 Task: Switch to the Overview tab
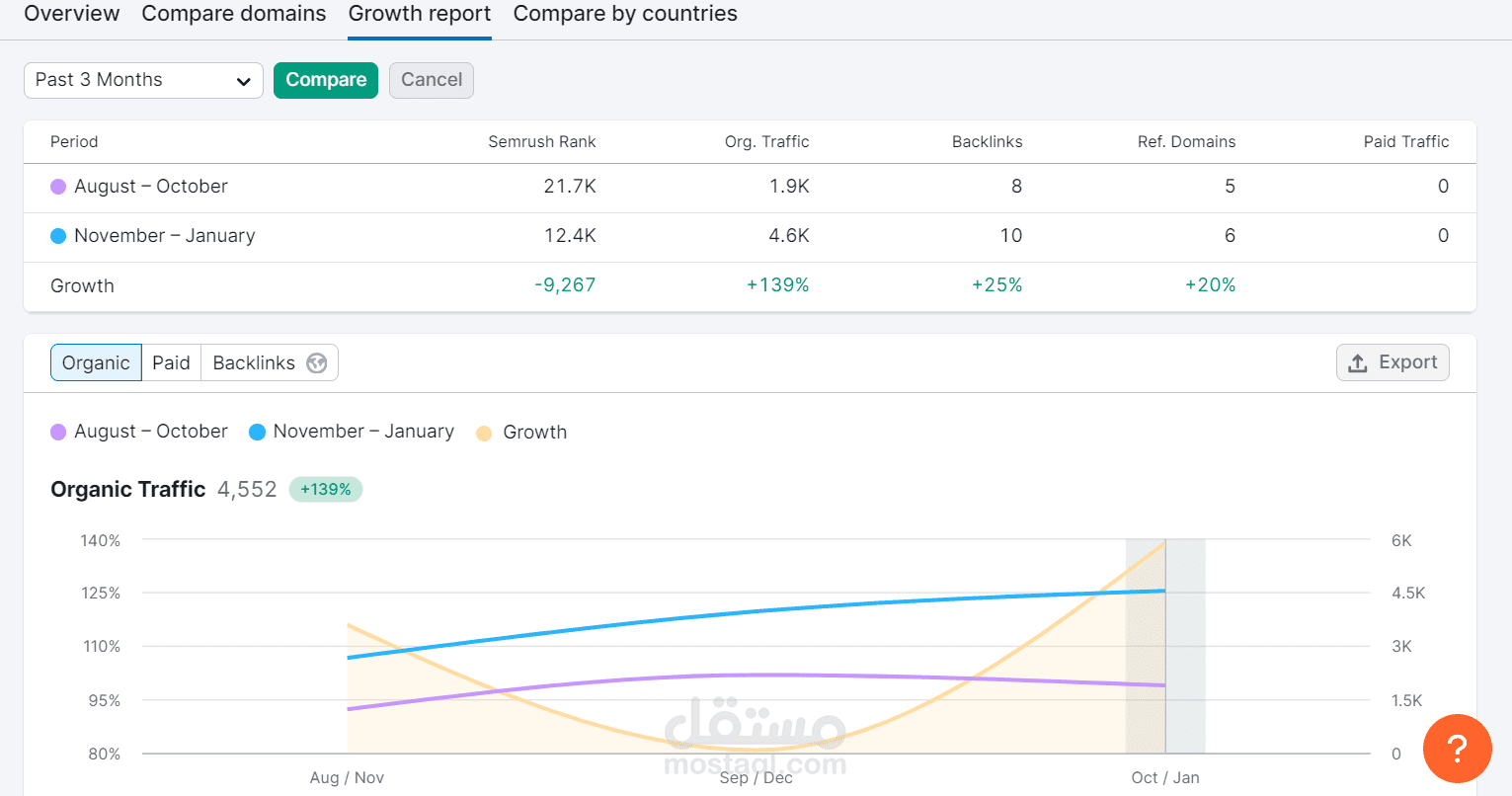pyautogui.click(x=71, y=14)
